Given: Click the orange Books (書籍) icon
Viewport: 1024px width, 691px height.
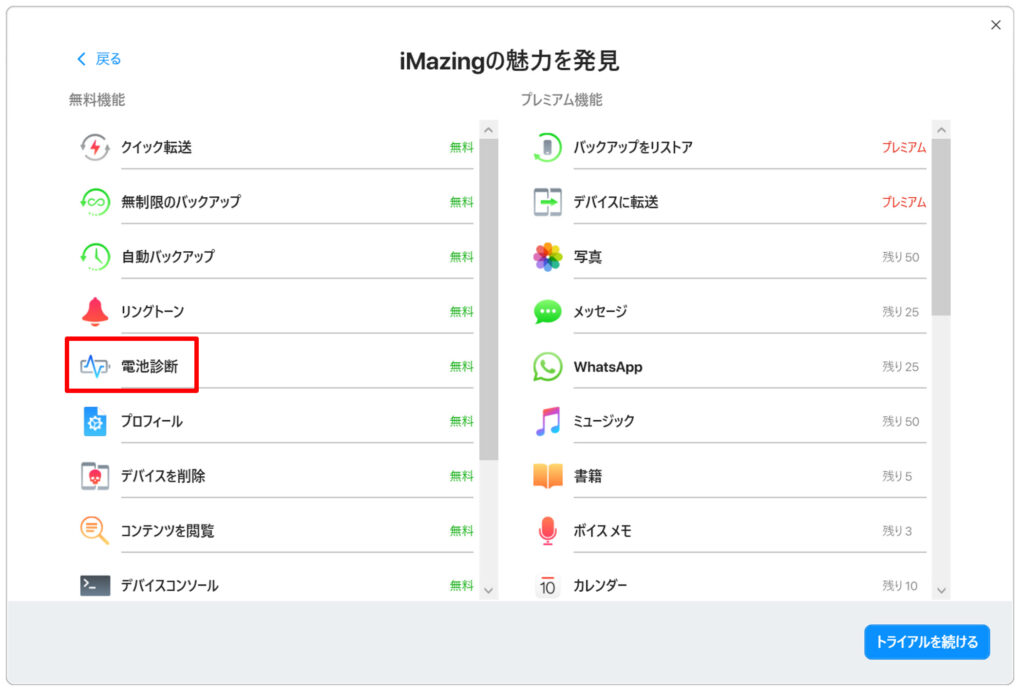Looking at the screenshot, I should pos(547,476).
